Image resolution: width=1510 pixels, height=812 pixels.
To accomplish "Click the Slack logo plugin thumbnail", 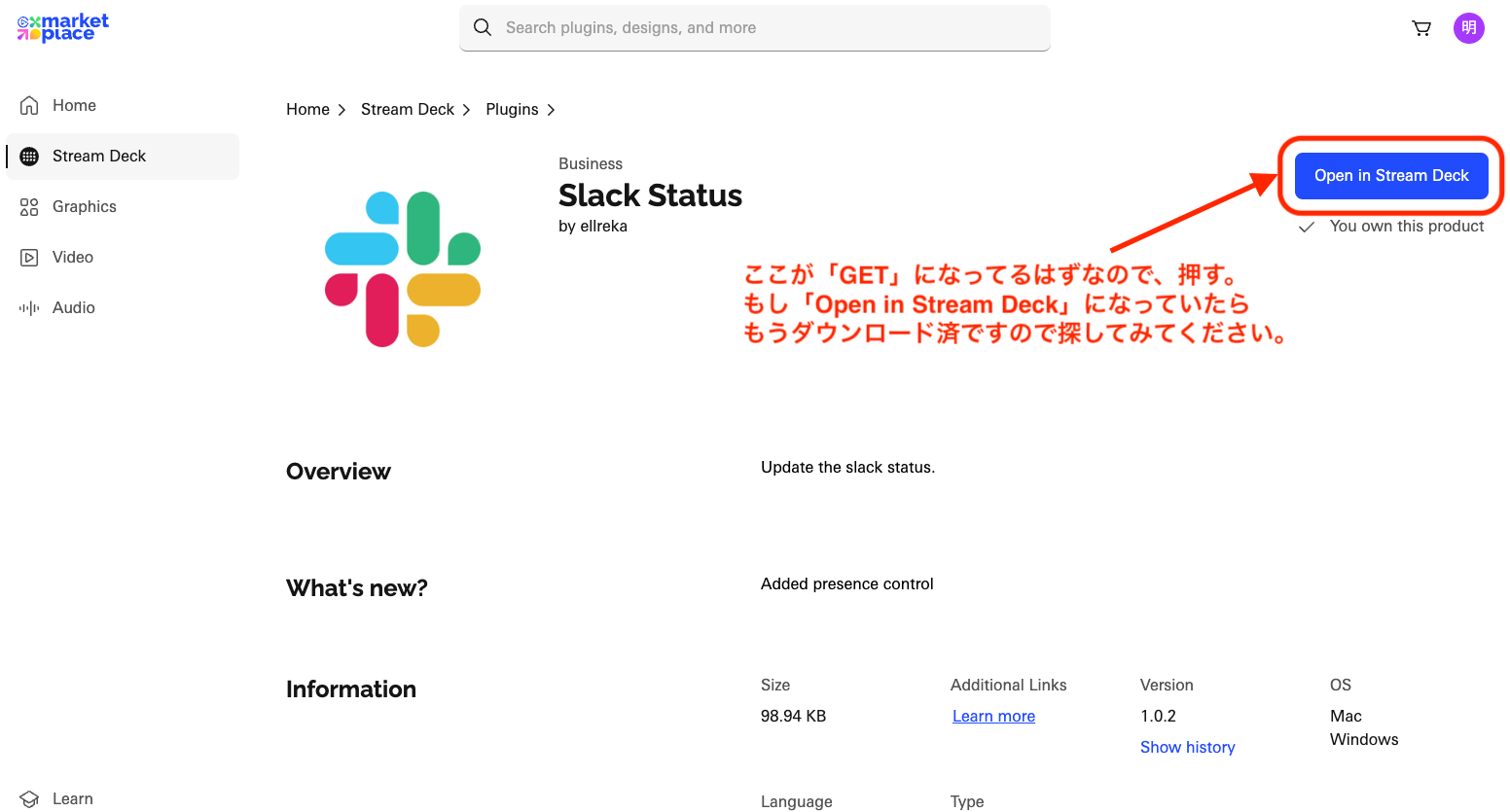I will (x=403, y=269).
